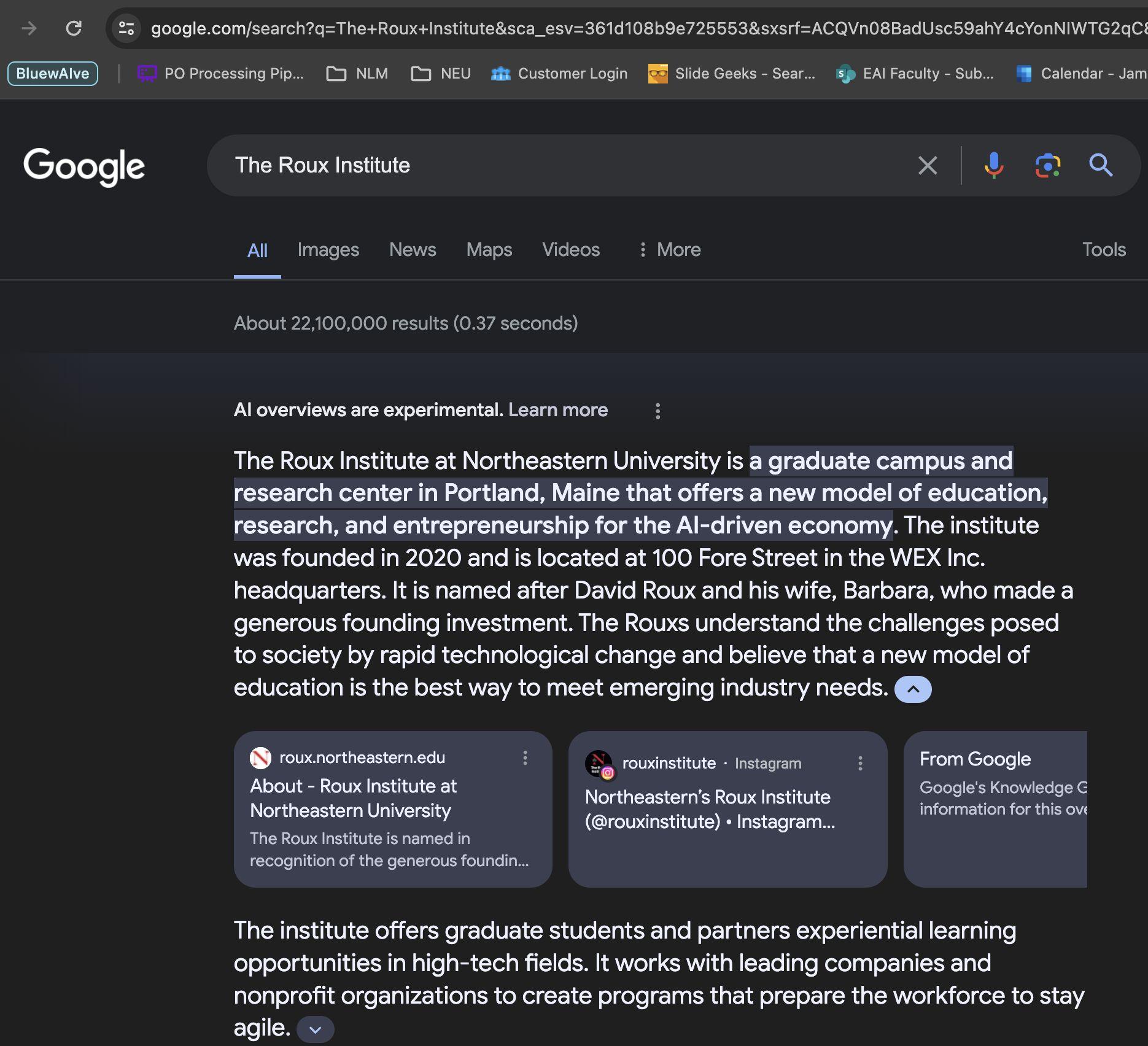1148x1046 pixels.
Task: Expand the second AI overview paragraph
Action: tap(316, 1029)
